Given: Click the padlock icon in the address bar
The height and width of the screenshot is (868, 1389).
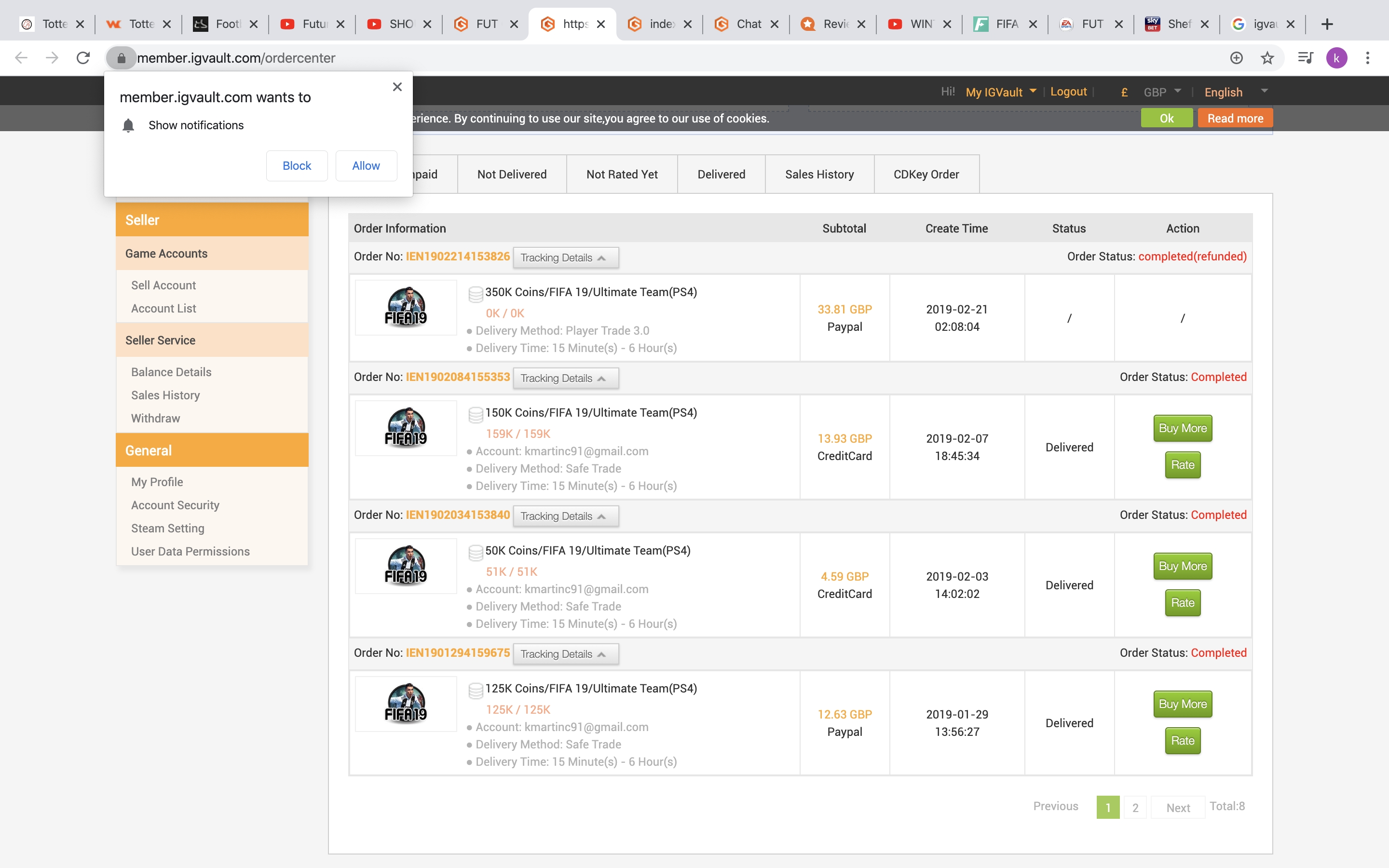Looking at the screenshot, I should (121, 57).
